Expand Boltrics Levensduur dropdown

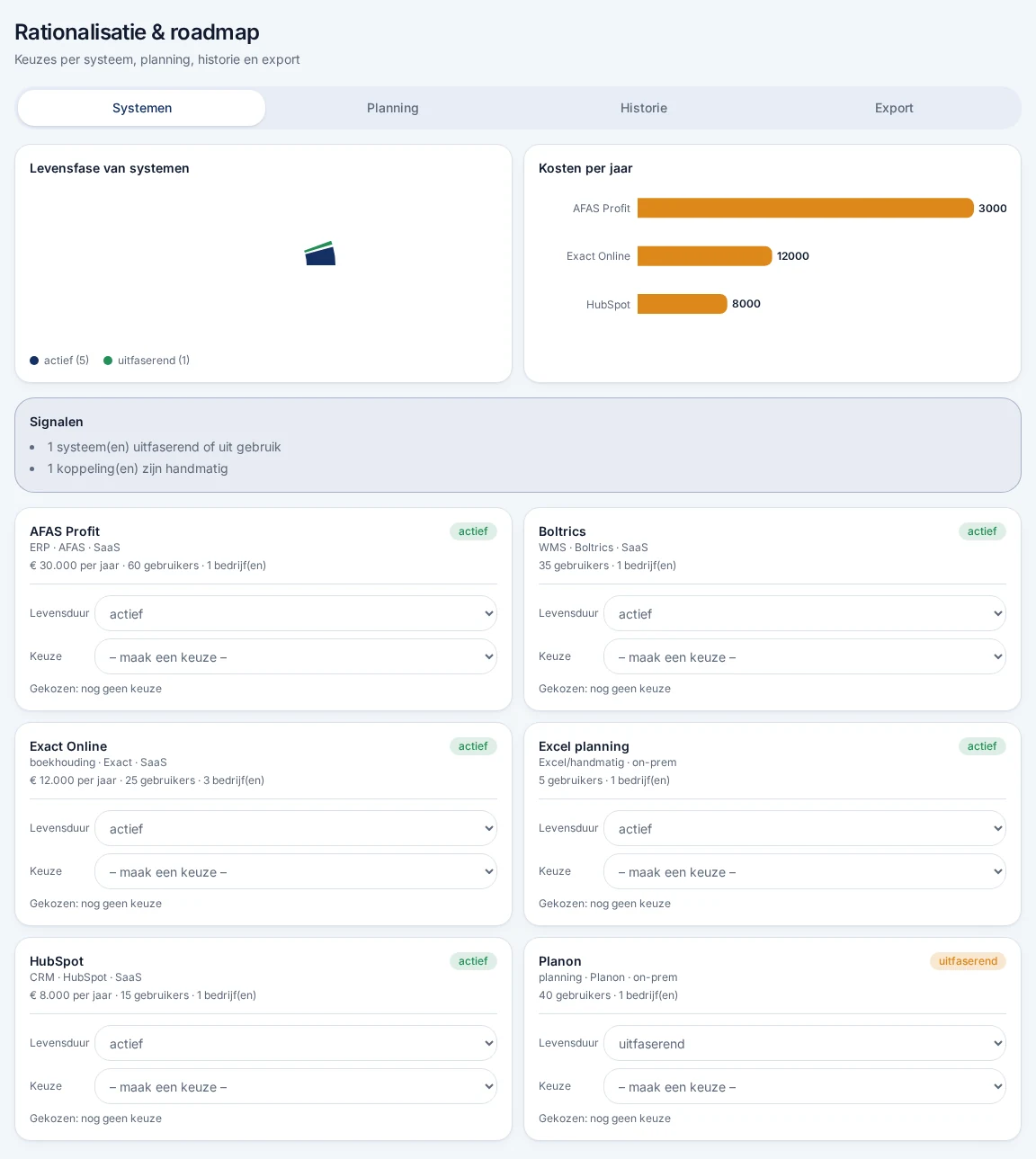(x=805, y=613)
